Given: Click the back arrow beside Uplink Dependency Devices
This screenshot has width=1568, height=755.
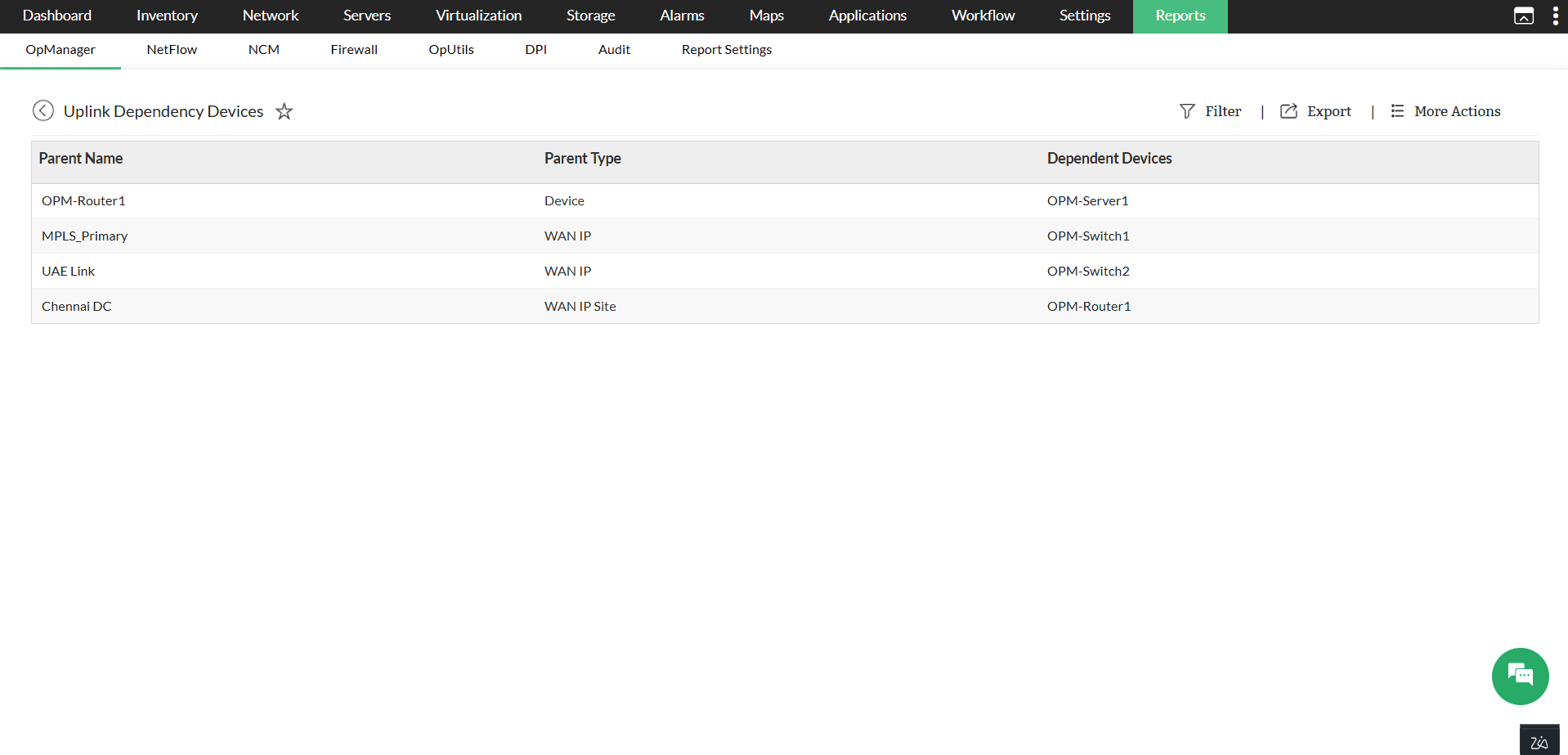Looking at the screenshot, I should (x=43, y=110).
